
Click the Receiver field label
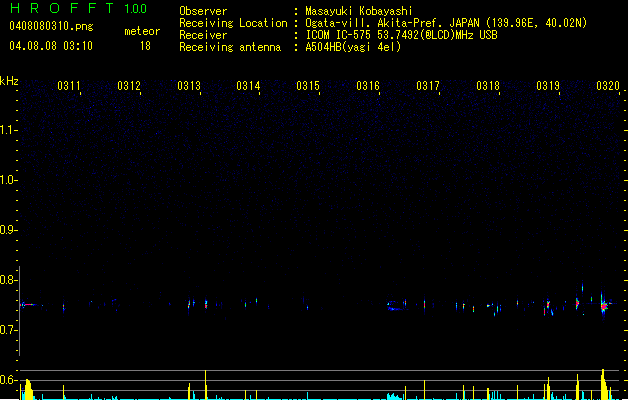tap(203, 35)
